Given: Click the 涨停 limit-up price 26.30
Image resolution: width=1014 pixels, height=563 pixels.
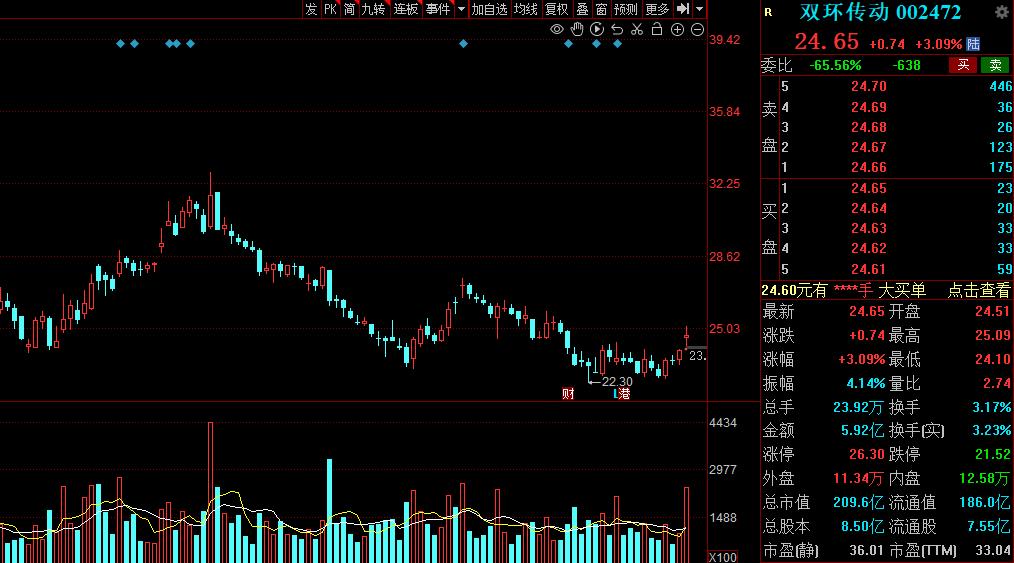Looking at the screenshot, I should (867, 454).
